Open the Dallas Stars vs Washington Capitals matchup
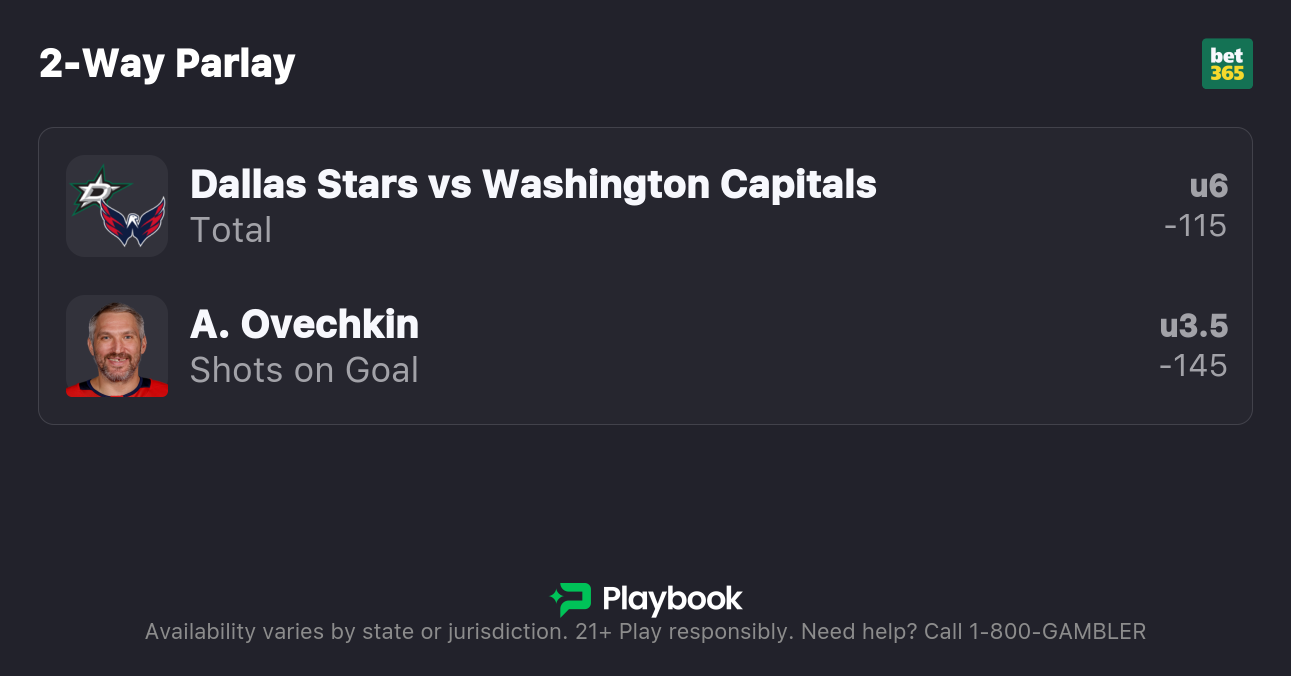 click(533, 184)
